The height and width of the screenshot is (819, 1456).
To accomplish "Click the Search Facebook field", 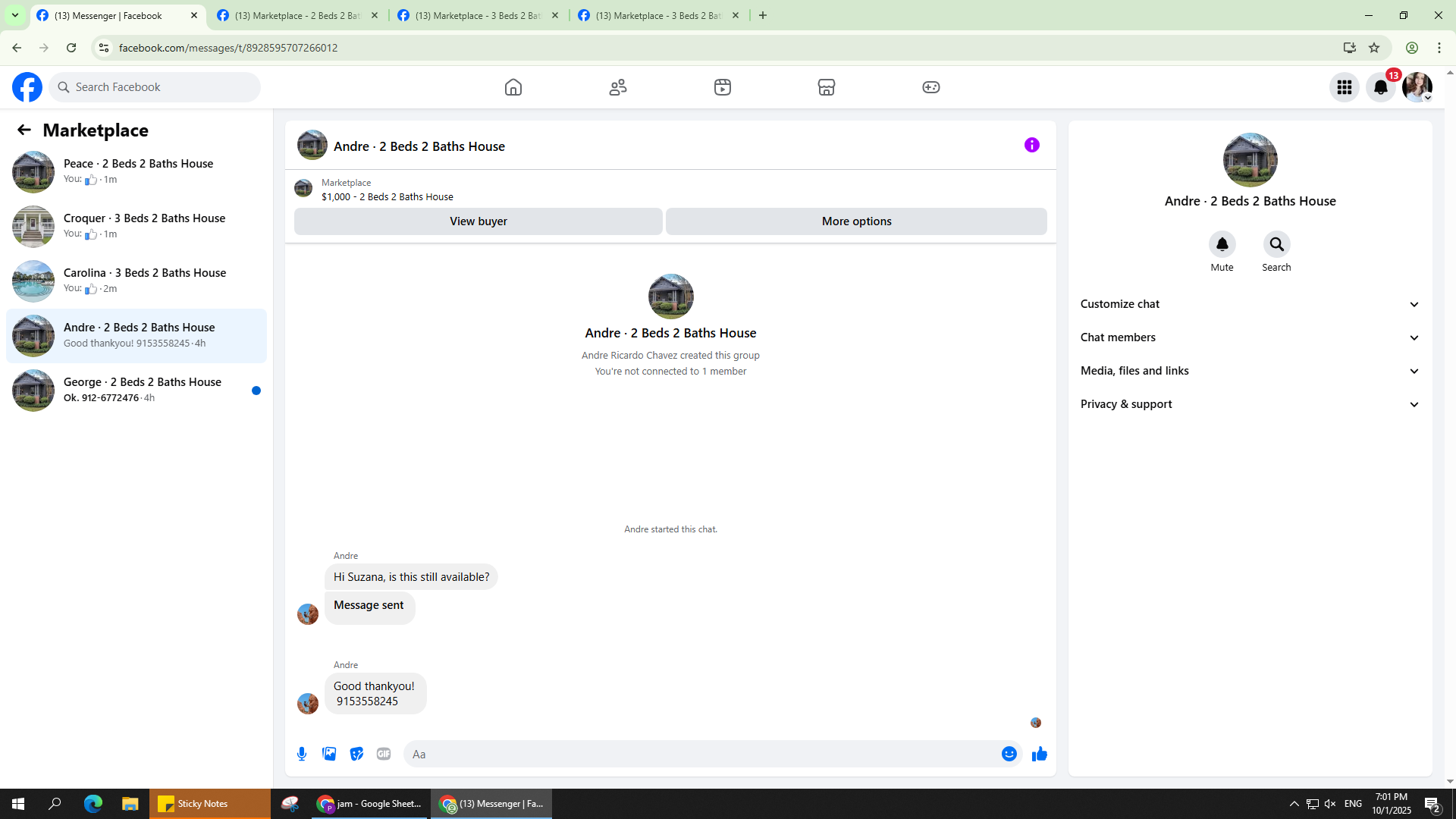I will (155, 87).
